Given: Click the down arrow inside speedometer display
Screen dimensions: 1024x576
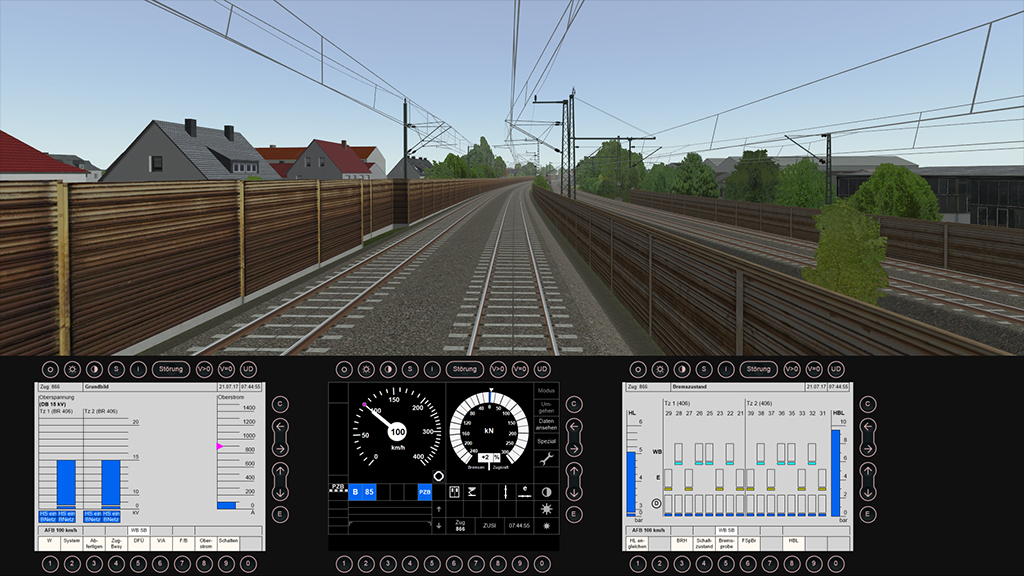Looking at the screenshot, I should click(439, 525).
